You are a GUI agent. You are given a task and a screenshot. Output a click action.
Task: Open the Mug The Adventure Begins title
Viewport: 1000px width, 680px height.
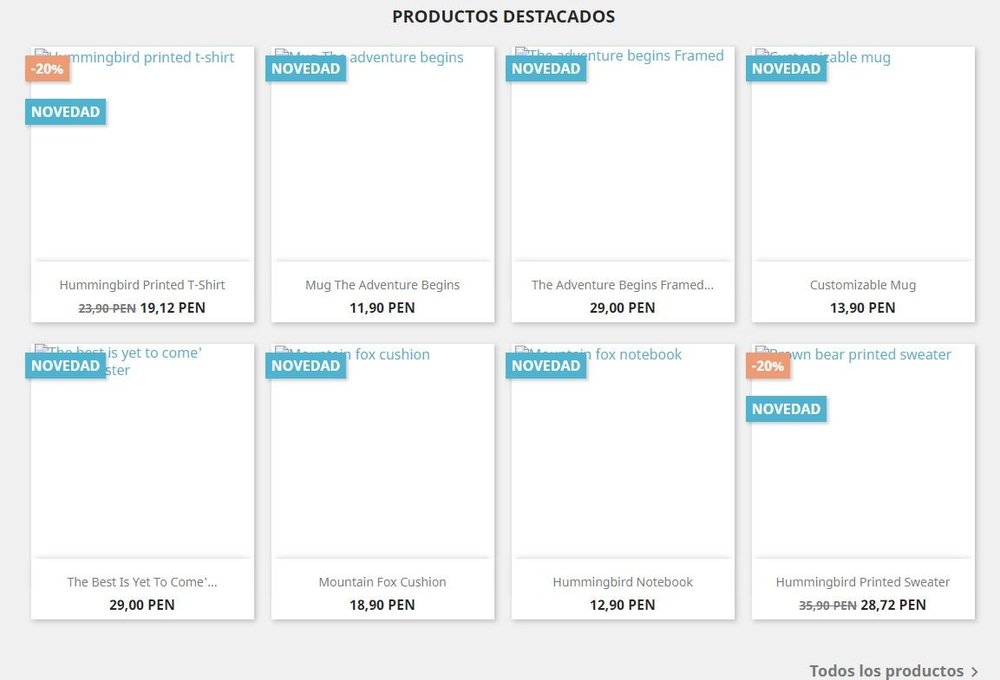coord(382,285)
